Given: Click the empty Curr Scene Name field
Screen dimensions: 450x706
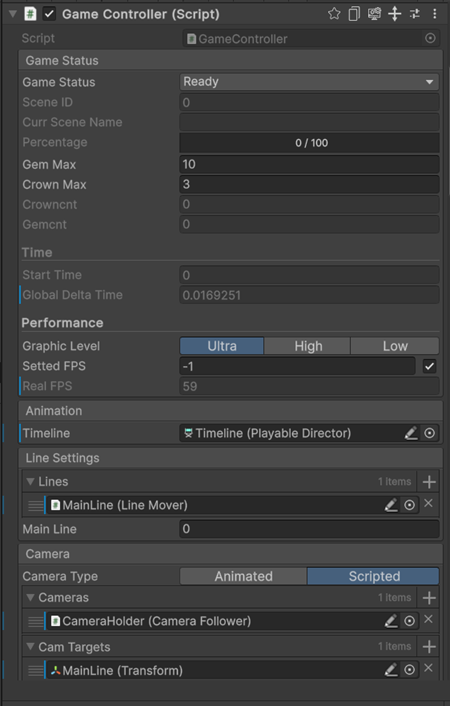Looking at the screenshot, I should point(309,122).
